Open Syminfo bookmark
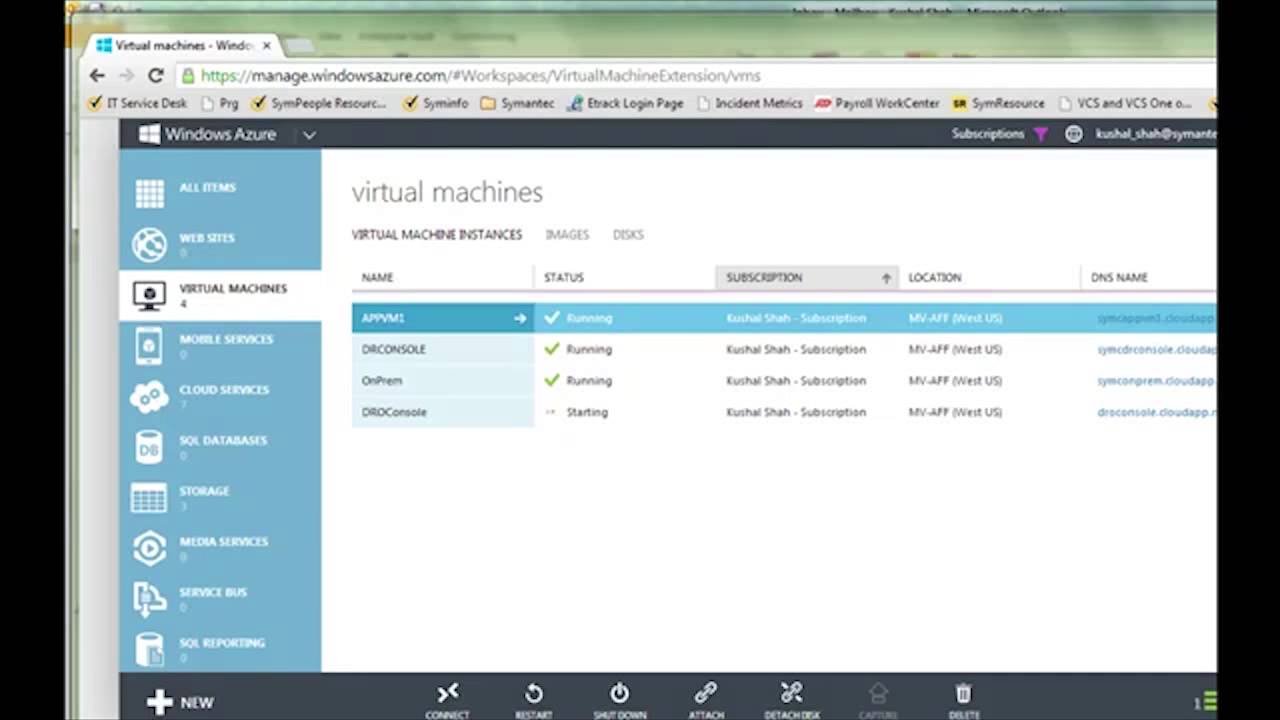1280x720 pixels. coord(436,103)
